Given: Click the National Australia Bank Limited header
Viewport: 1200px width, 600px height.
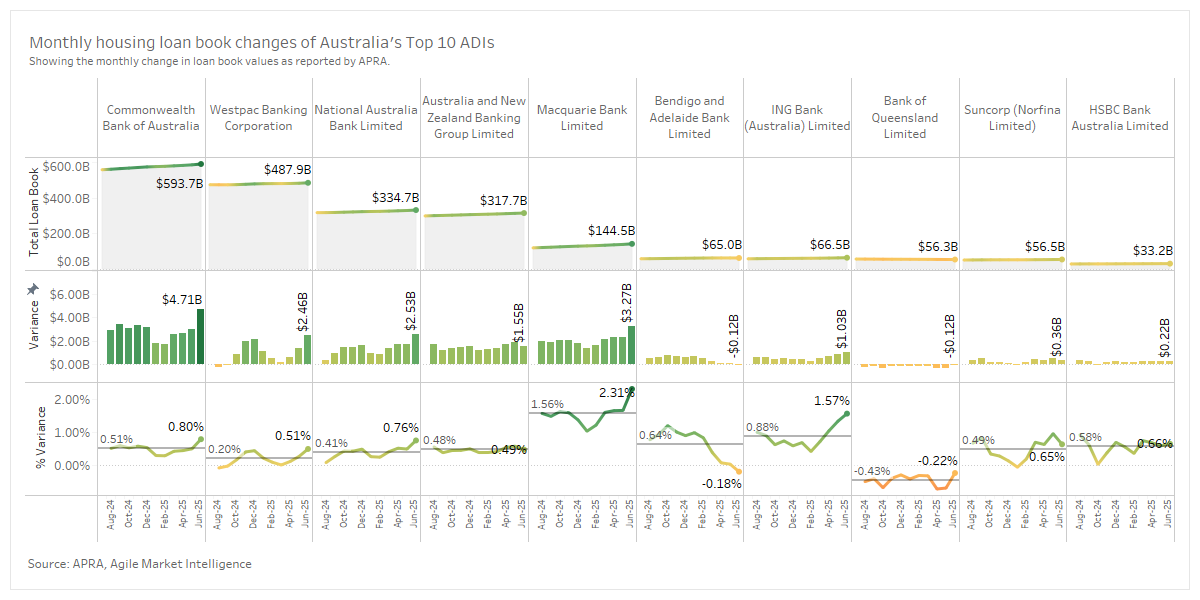Looking at the screenshot, I should (x=366, y=118).
